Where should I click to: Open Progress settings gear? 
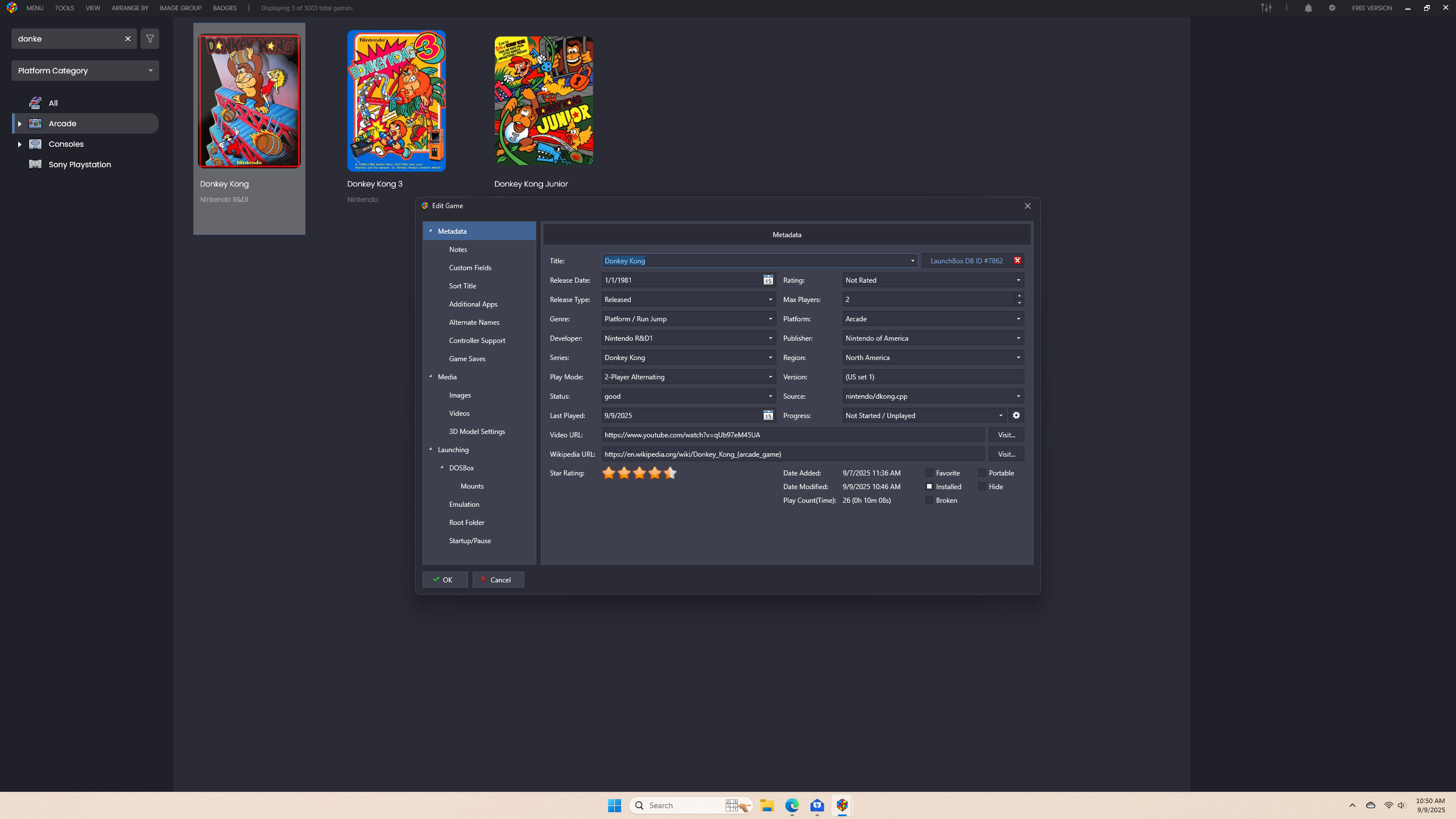pos(1016,415)
